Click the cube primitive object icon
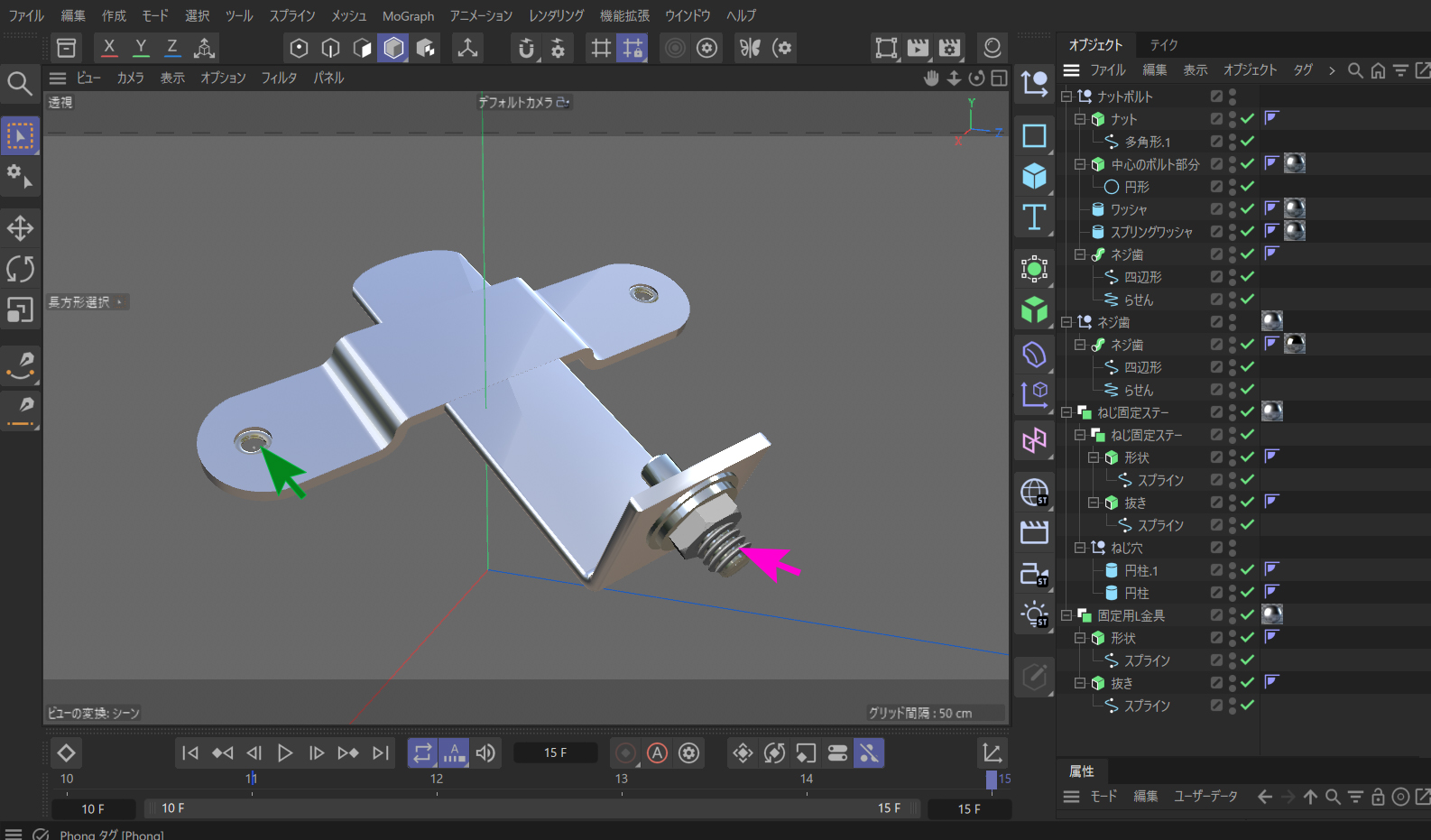 coord(1034,176)
